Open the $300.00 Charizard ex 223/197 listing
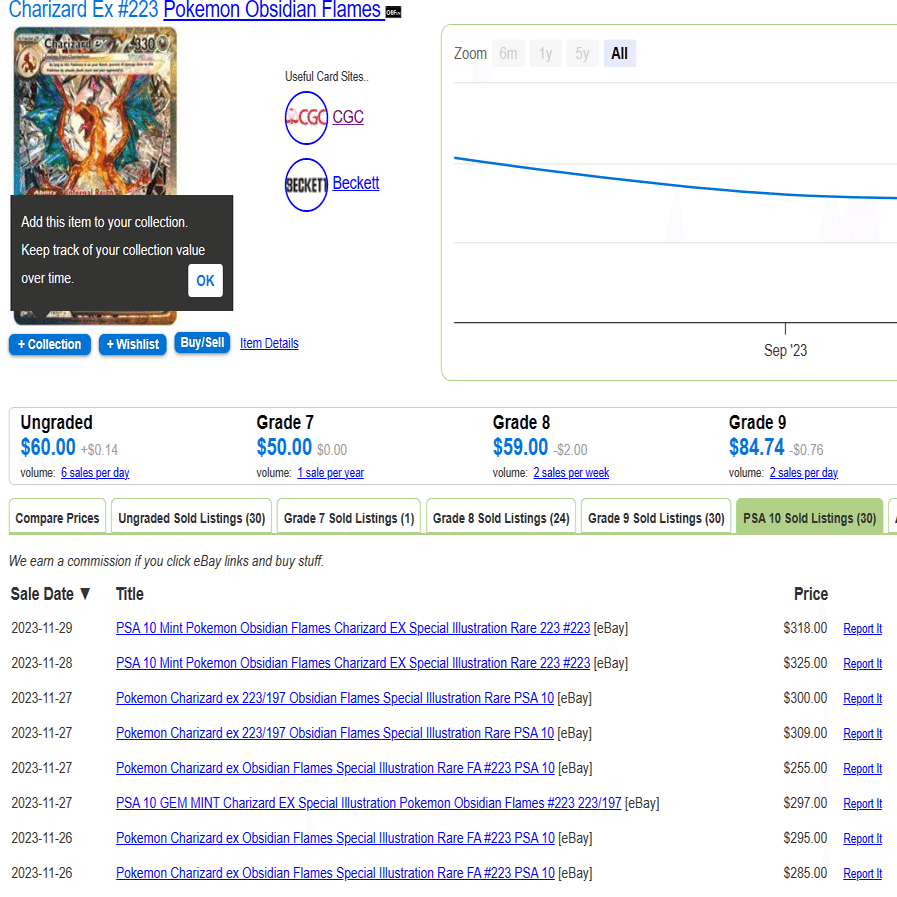 [335, 698]
